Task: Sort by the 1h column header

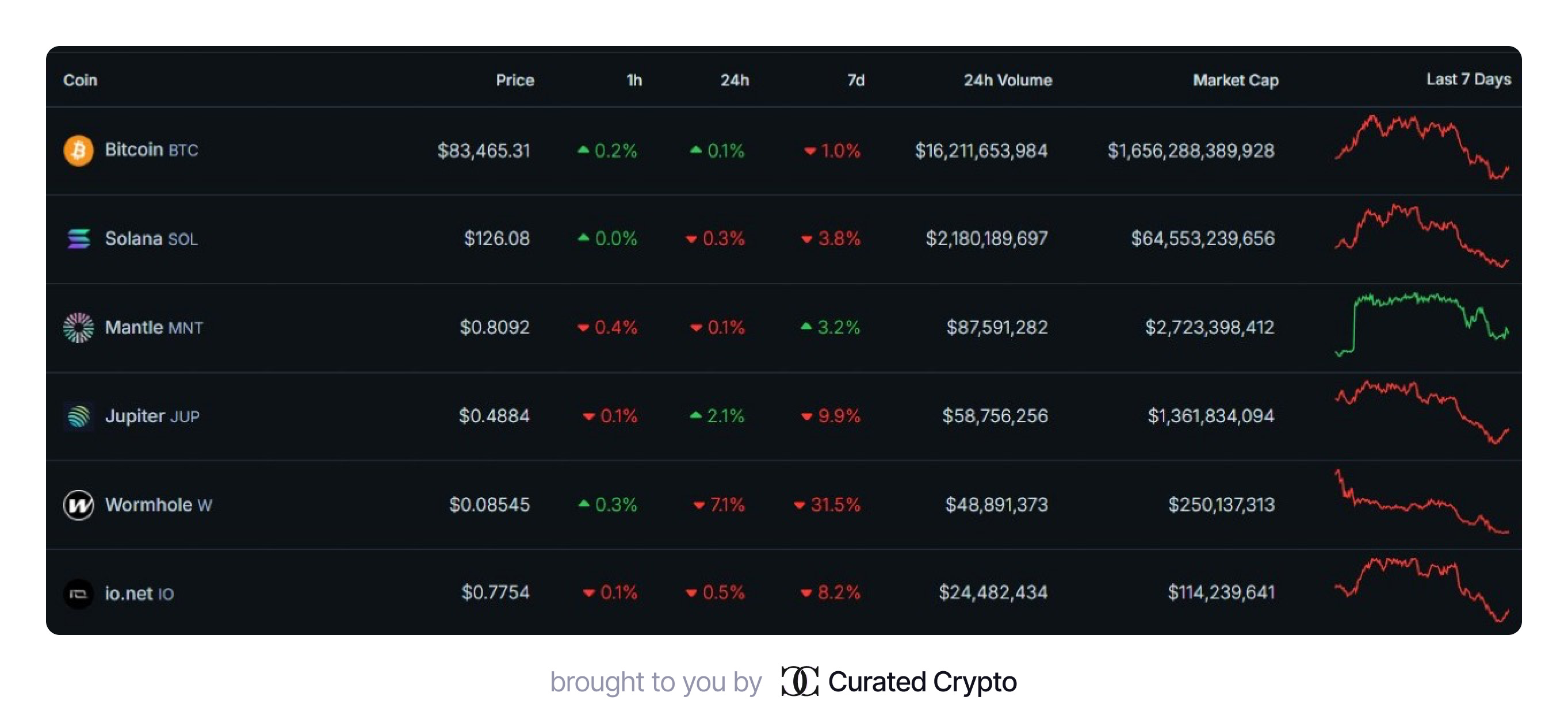Action: tap(634, 81)
